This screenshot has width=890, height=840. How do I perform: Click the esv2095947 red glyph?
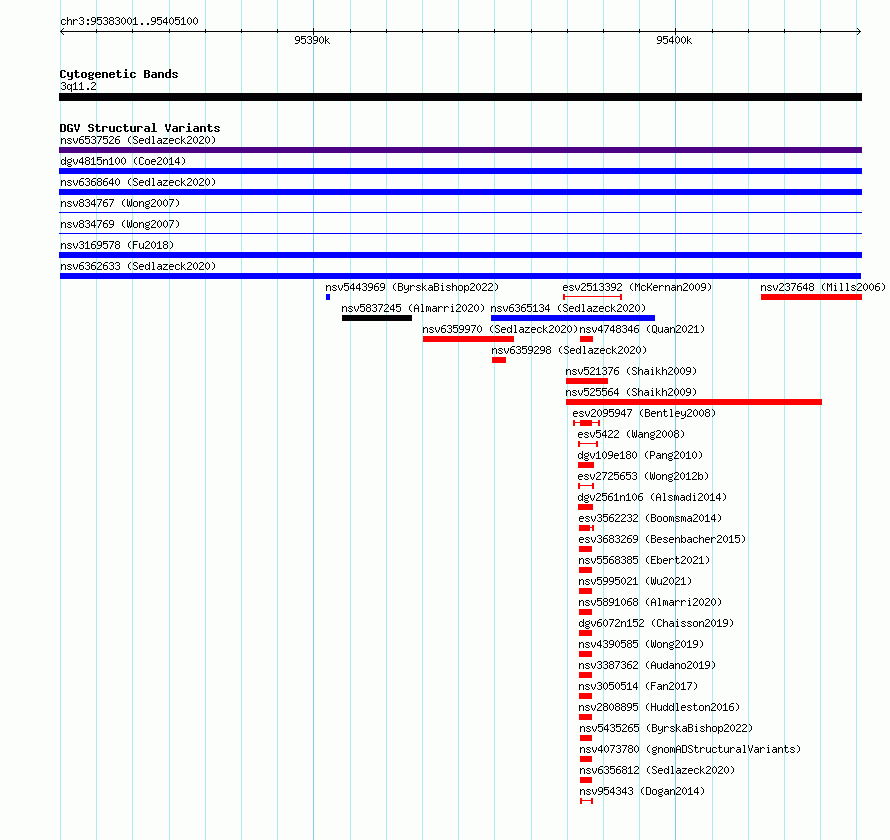586,423
